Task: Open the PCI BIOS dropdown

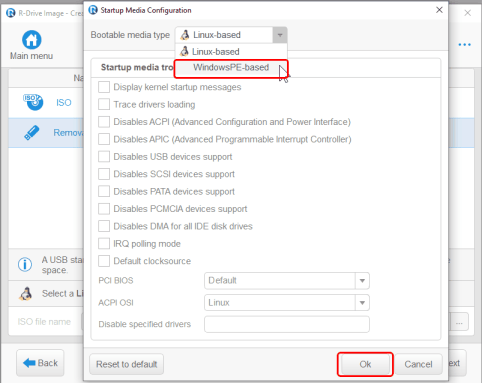Action: [x=362, y=281]
